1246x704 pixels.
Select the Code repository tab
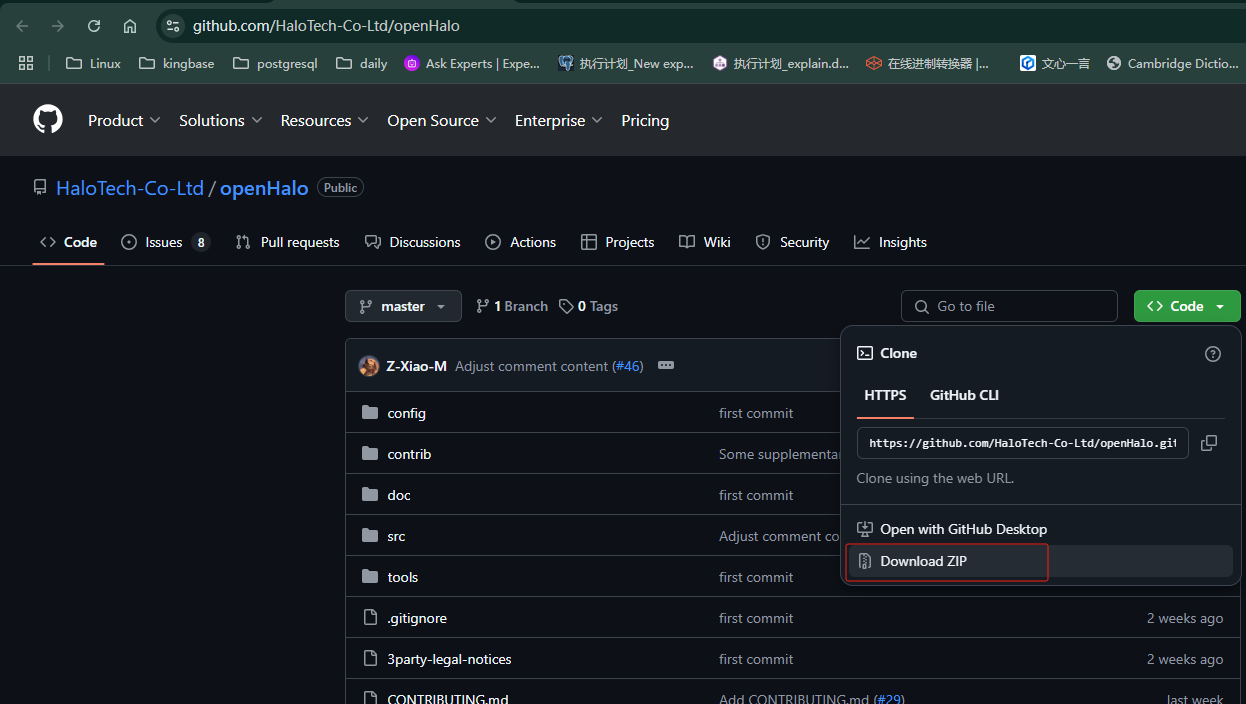(68, 242)
